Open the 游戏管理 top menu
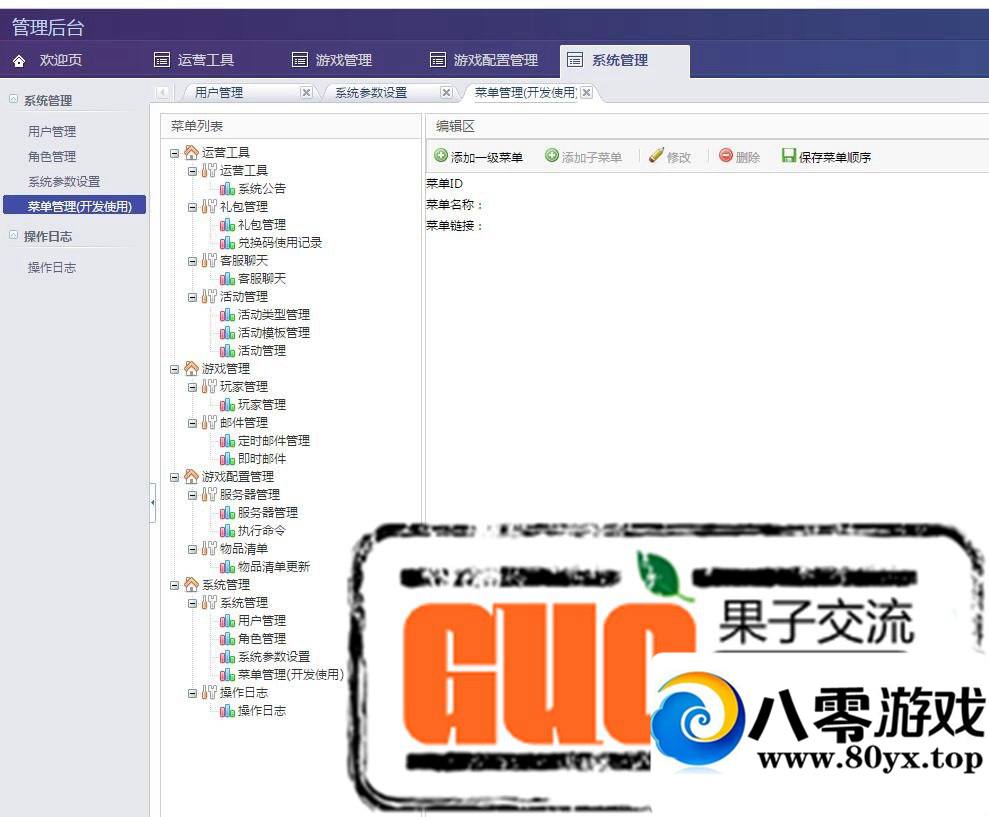 (x=344, y=60)
